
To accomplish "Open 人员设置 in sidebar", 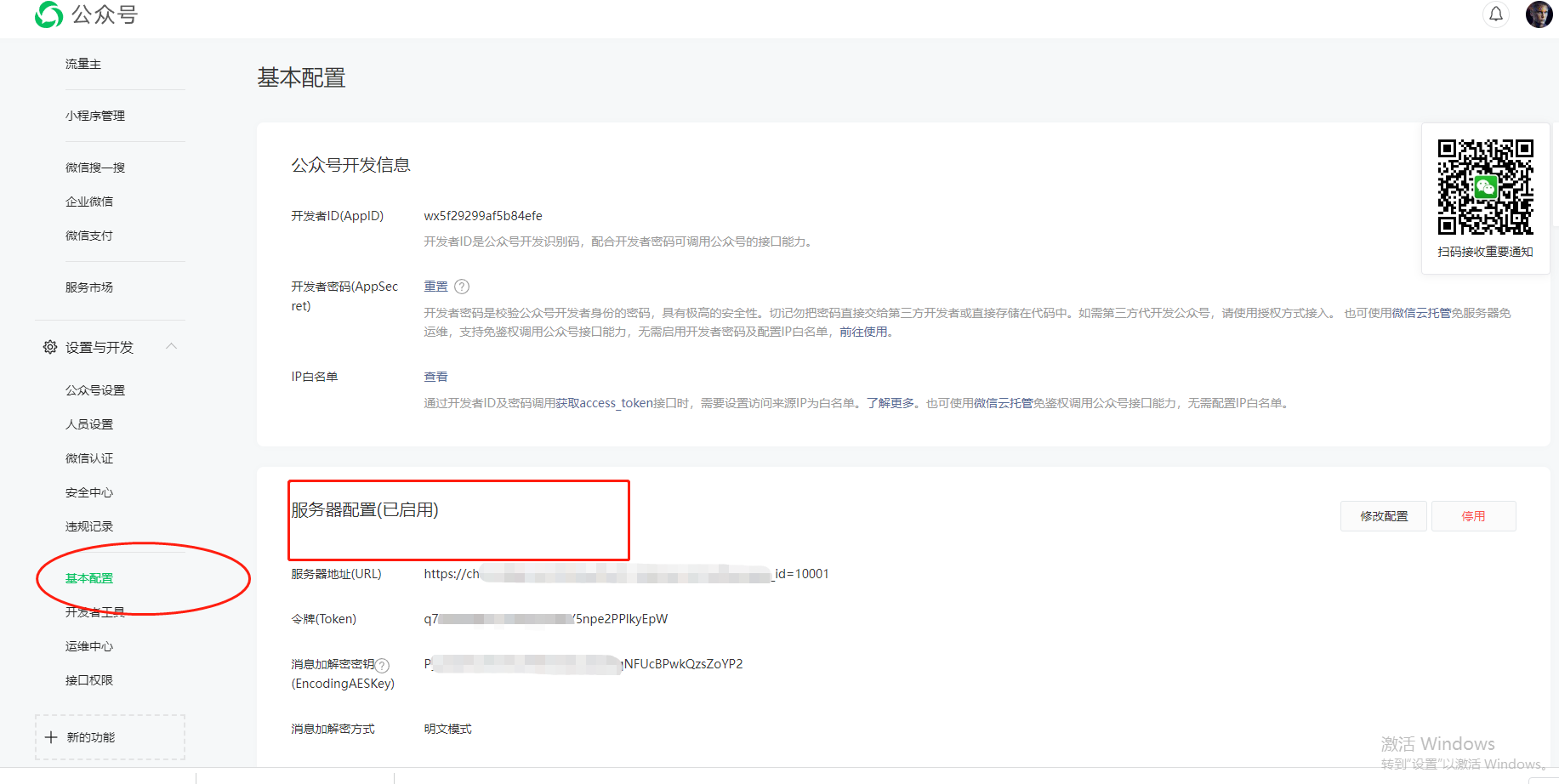I will point(89,424).
